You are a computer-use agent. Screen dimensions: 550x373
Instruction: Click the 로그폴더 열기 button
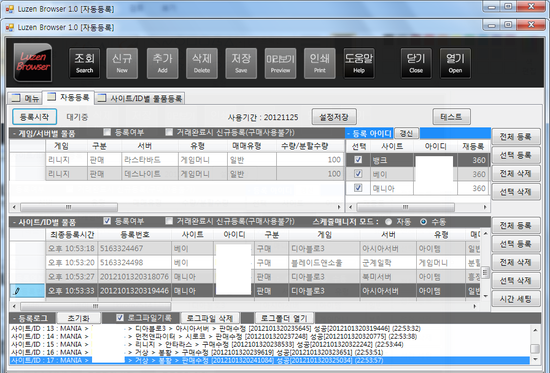(284, 318)
